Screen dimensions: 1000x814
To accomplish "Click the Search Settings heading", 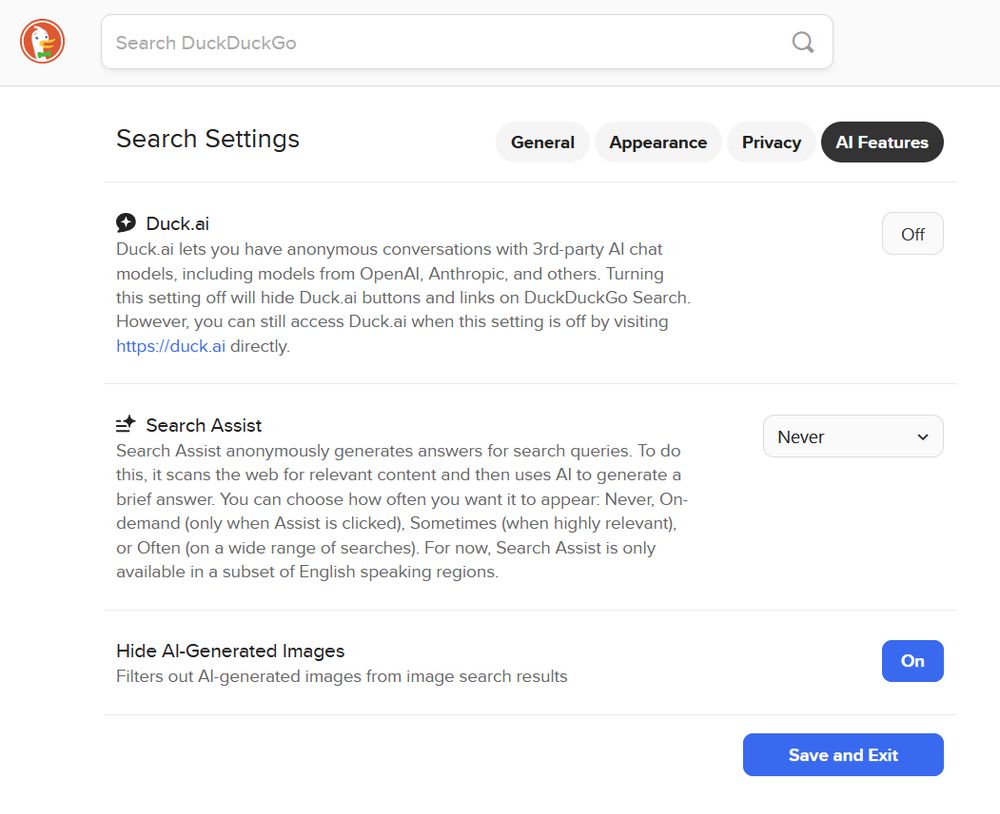I will click(208, 138).
